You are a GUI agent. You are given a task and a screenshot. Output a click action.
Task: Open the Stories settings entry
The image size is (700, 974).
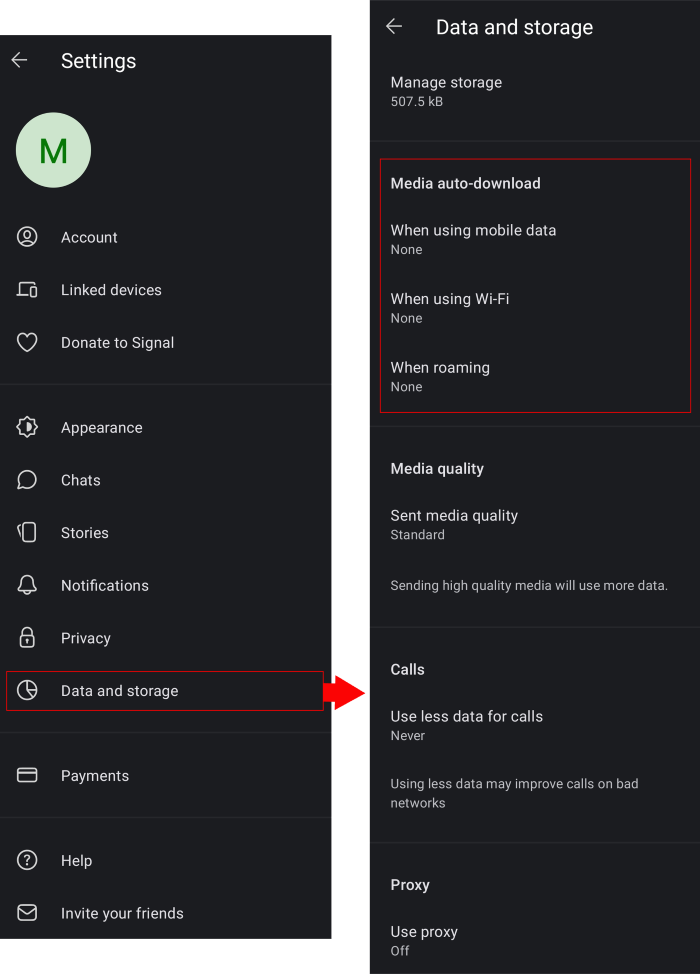coord(85,533)
